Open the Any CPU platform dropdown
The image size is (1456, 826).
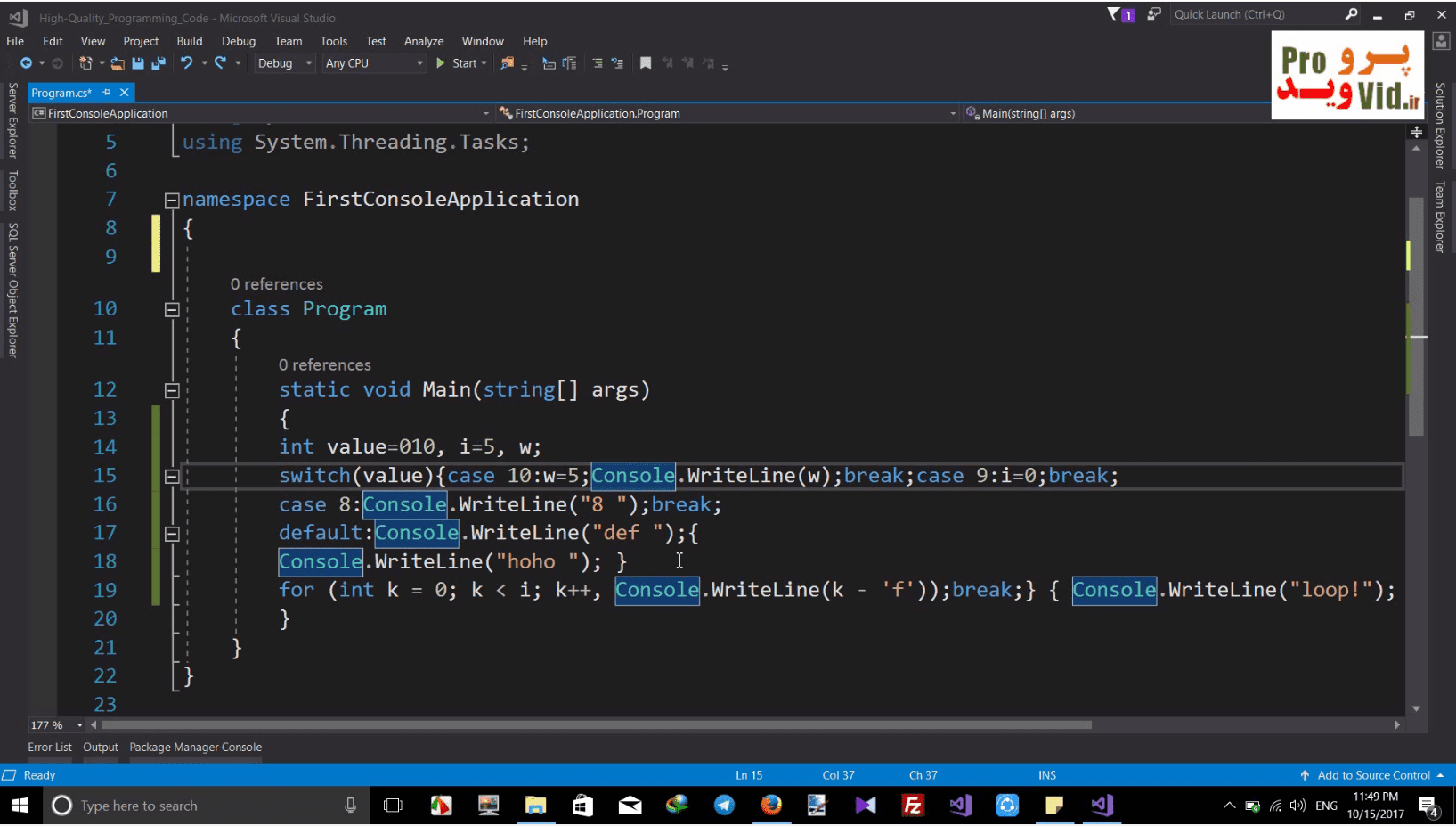pyautogui.click(x=374, y=63)
